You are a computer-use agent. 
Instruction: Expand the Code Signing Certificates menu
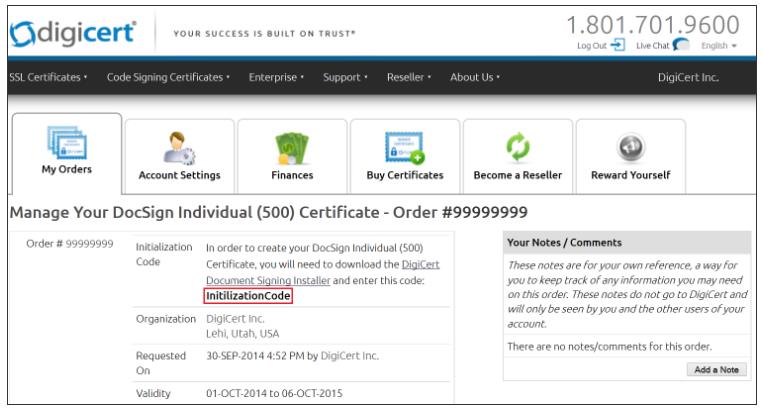click(x=168, y=77)
